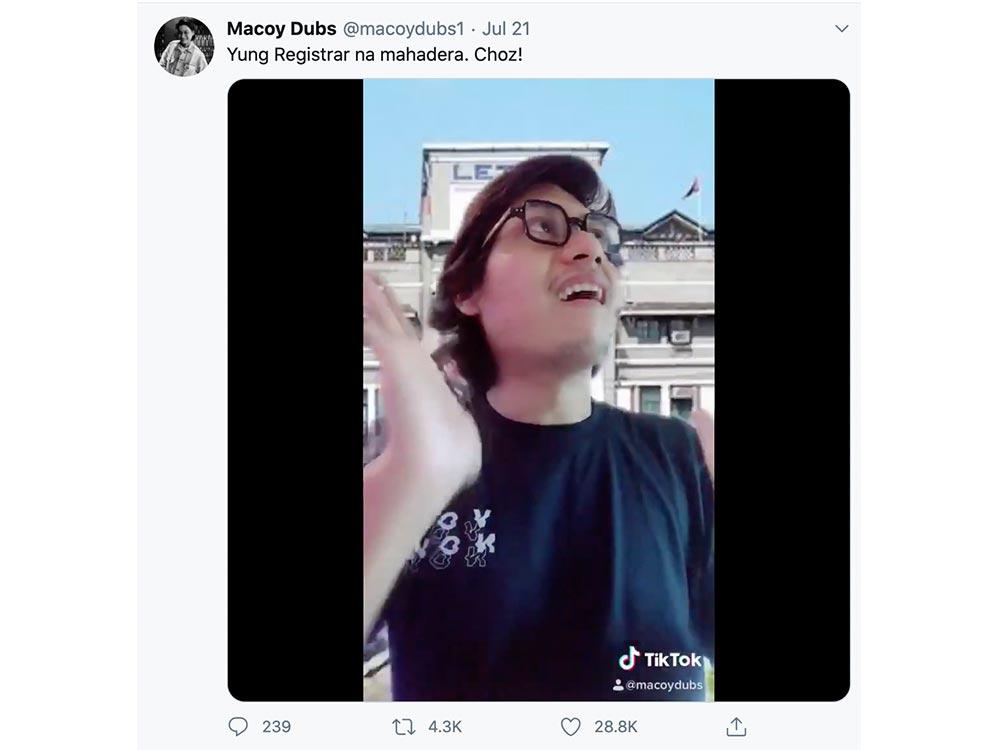Click the retweet arrows icon
Viewport: 1000px width, 750px height.
click(404, 726)
